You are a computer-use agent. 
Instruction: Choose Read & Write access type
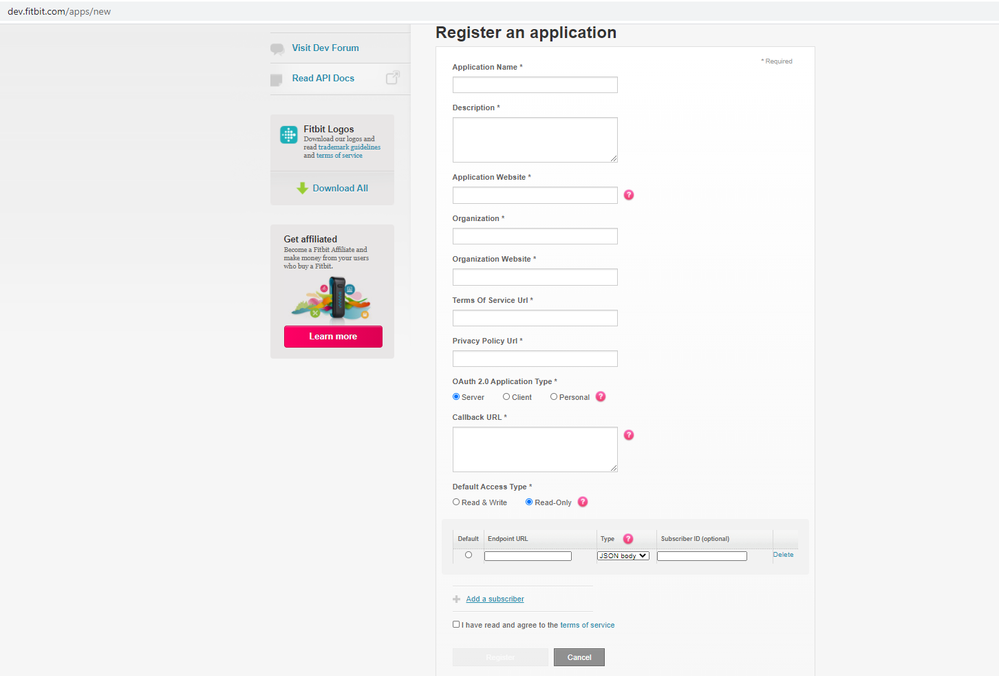point(457,502)
